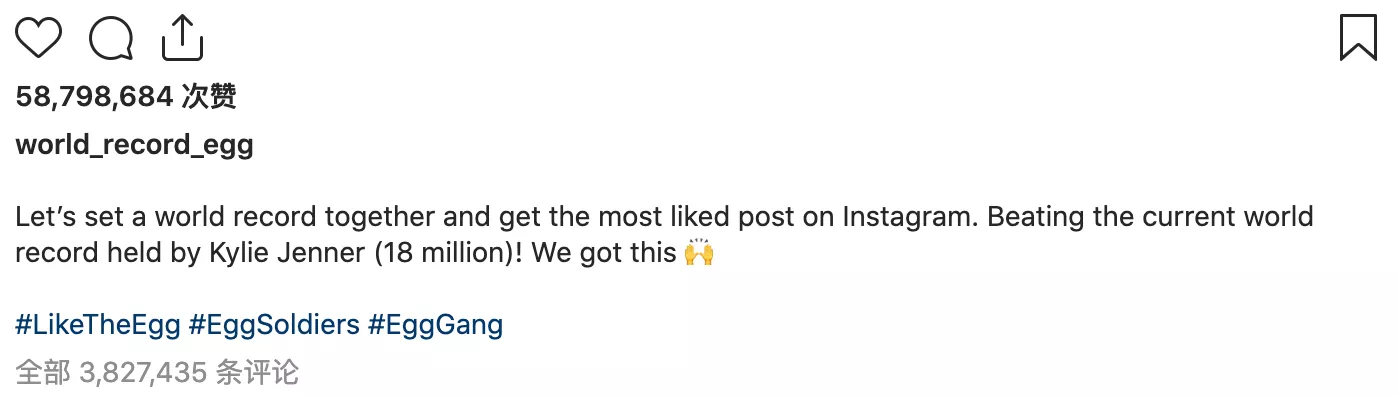Image resolution: width=1398 pixels, height=396 pixels.
Task: Click the raised hands emoji in caption
Action: tap(699, 254)
